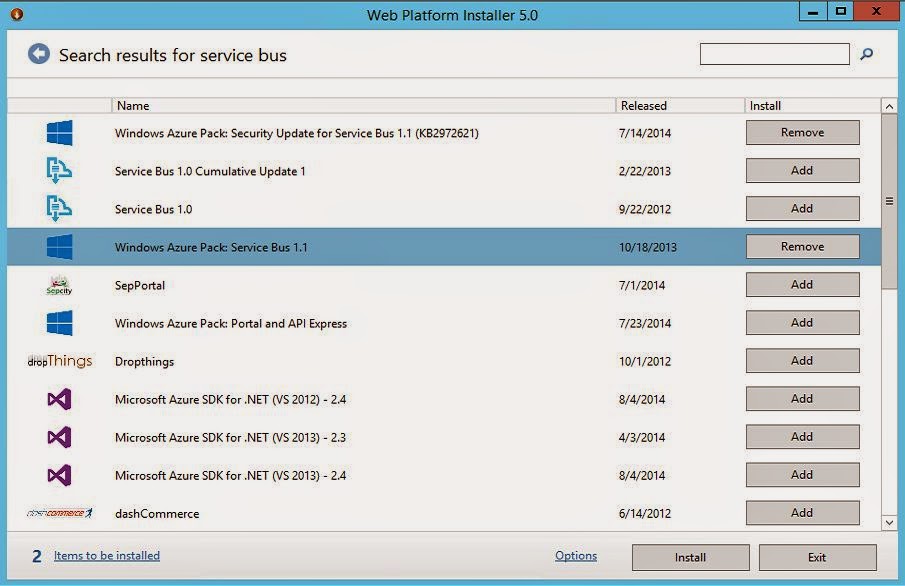Click the Exit button

817,557
